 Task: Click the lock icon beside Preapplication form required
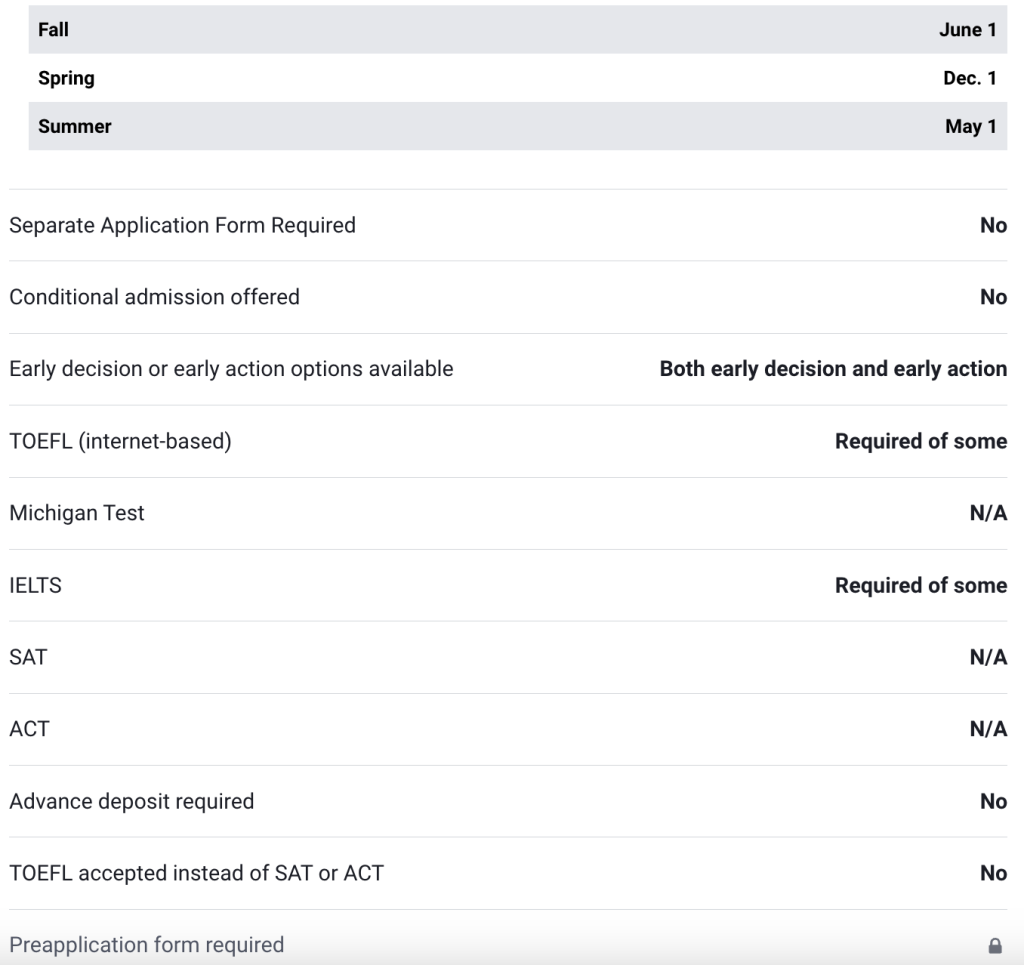tap(994, 945)
